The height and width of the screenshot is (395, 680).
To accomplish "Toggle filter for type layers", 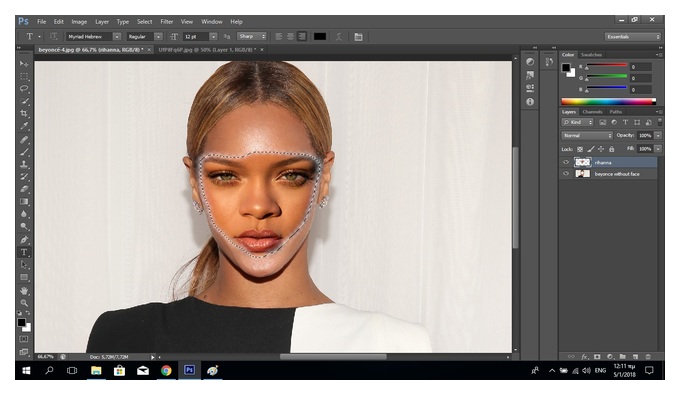I will coord(625,123).
